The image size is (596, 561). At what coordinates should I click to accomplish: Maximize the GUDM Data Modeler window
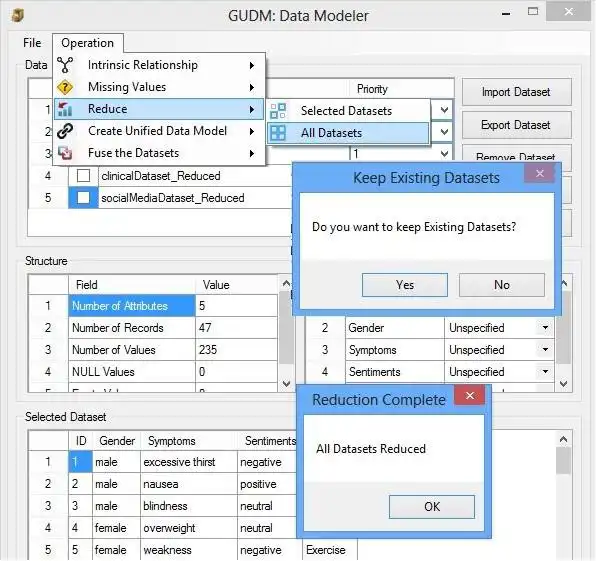tap(533, 12)
